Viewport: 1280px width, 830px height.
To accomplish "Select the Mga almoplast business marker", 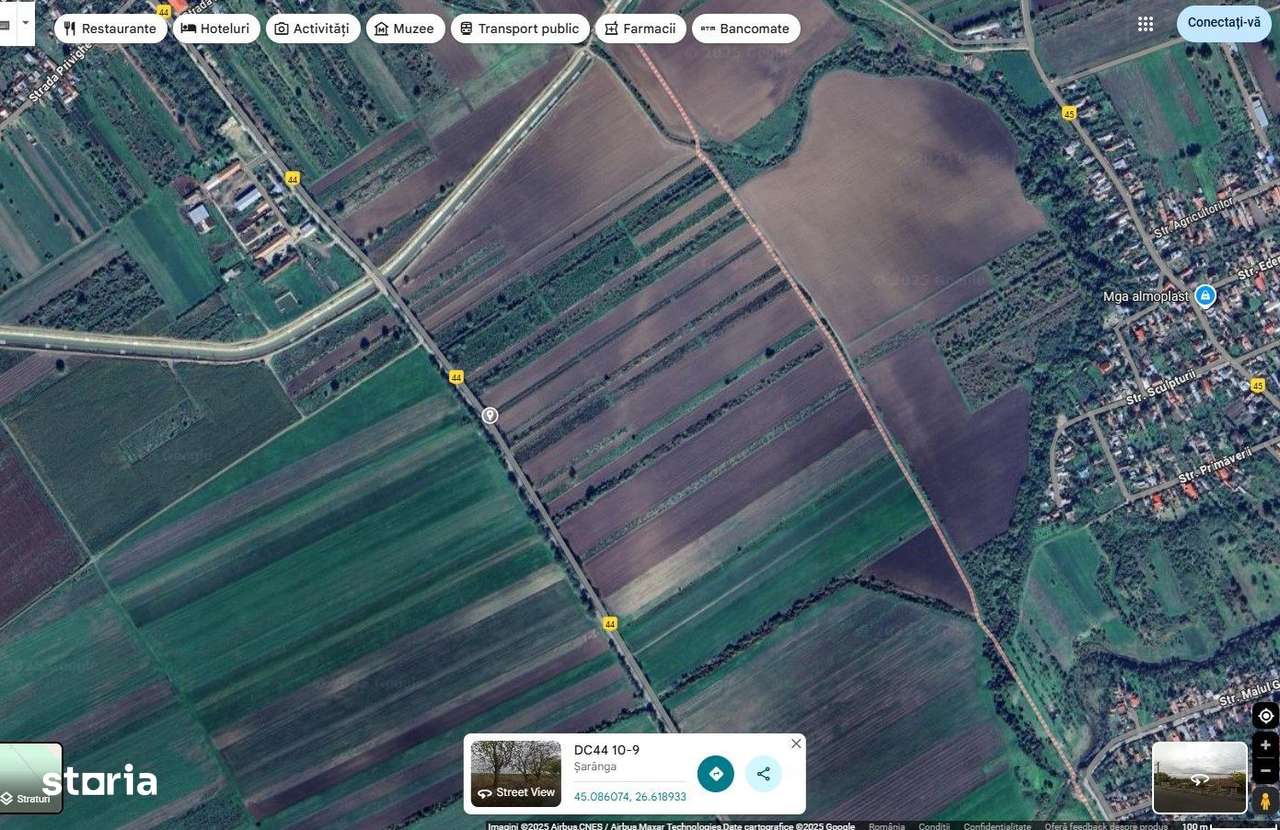I will point(1203,296).
